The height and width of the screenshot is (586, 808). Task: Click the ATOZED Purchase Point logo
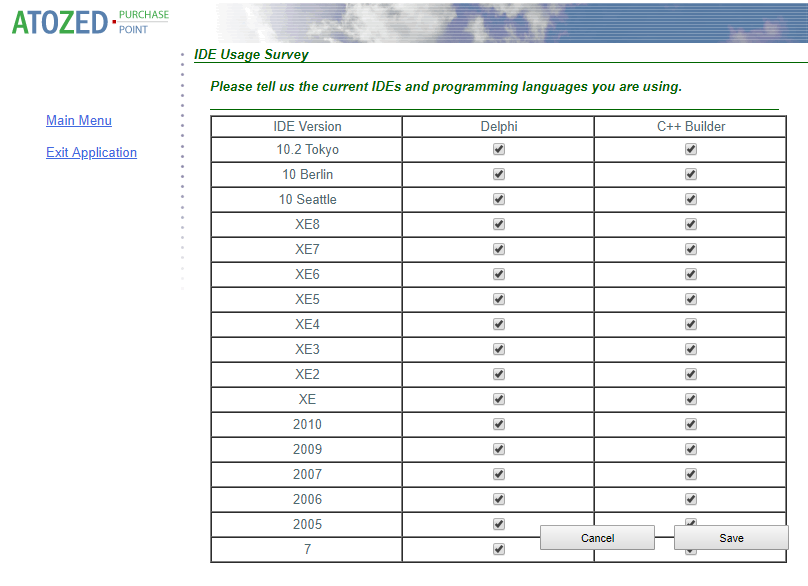coord(85,20)
